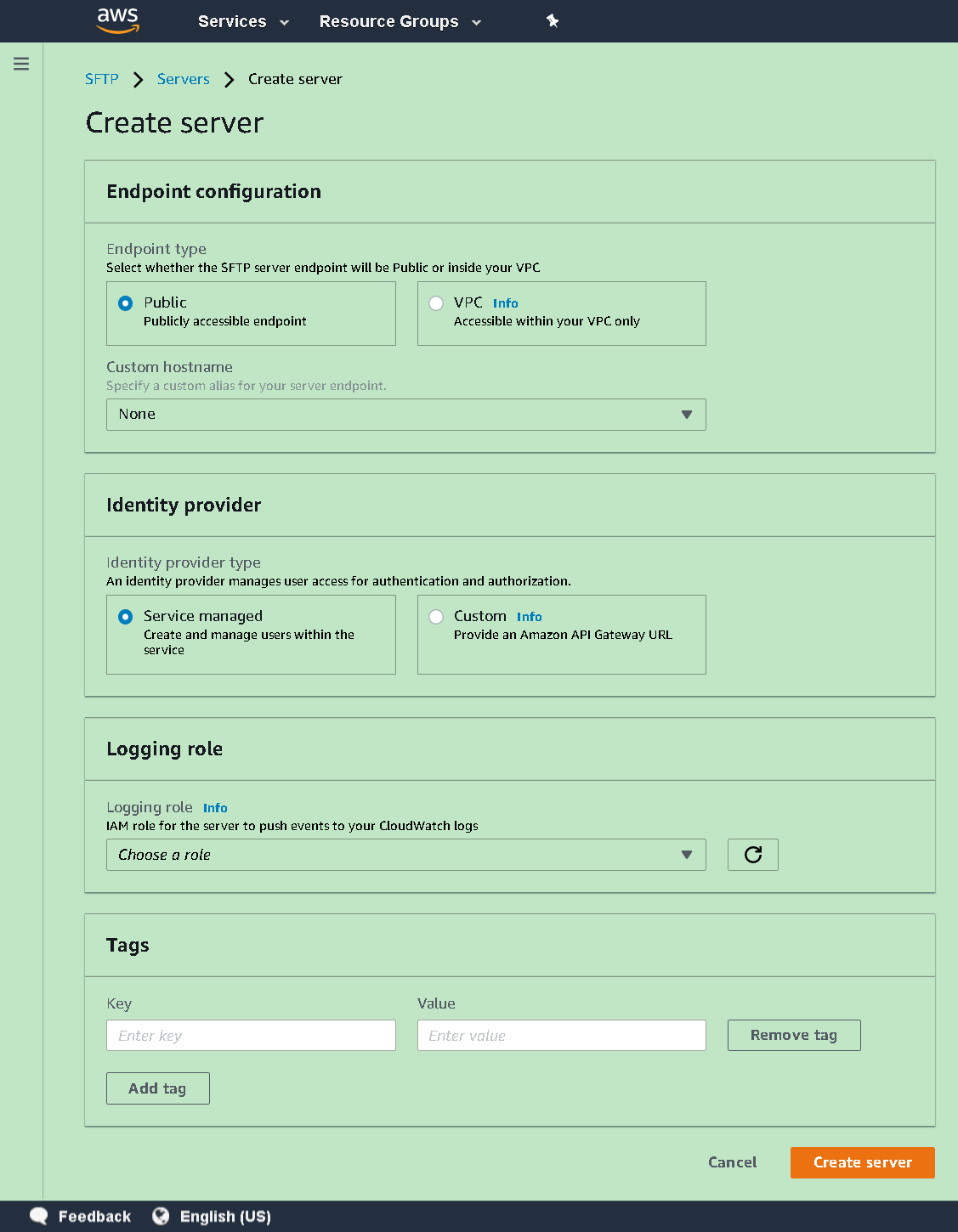This screenshot has width=958, height=1232.
Task: Open the sidebar hamburger menu
Action: pyautogui.click(x=21, y=63)
